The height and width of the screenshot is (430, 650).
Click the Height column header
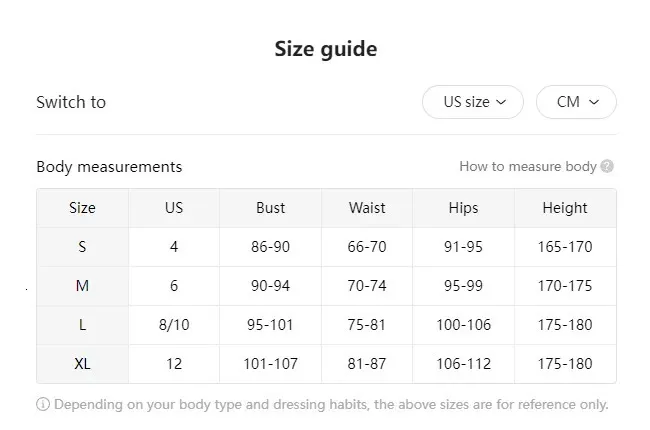(x=565, y=208)
